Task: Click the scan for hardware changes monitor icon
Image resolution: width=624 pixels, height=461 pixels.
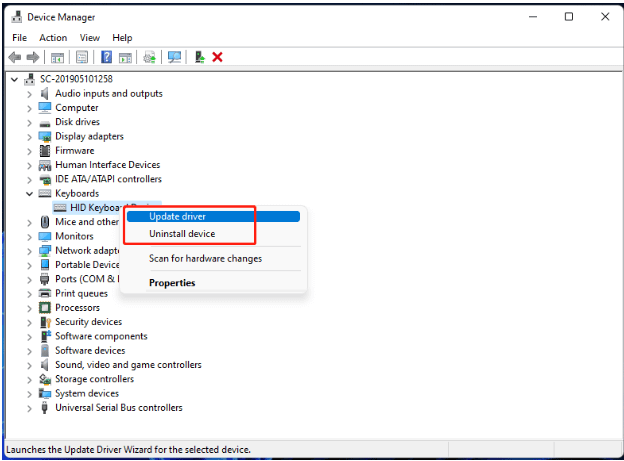Action: tap(175, 57)
